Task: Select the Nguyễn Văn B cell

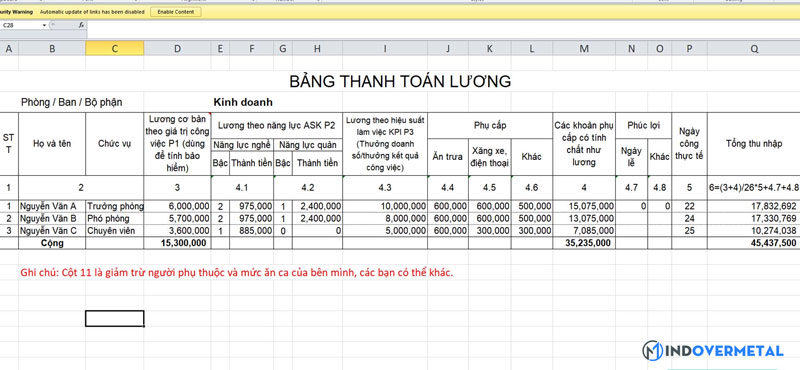Action: pos(52,218)
